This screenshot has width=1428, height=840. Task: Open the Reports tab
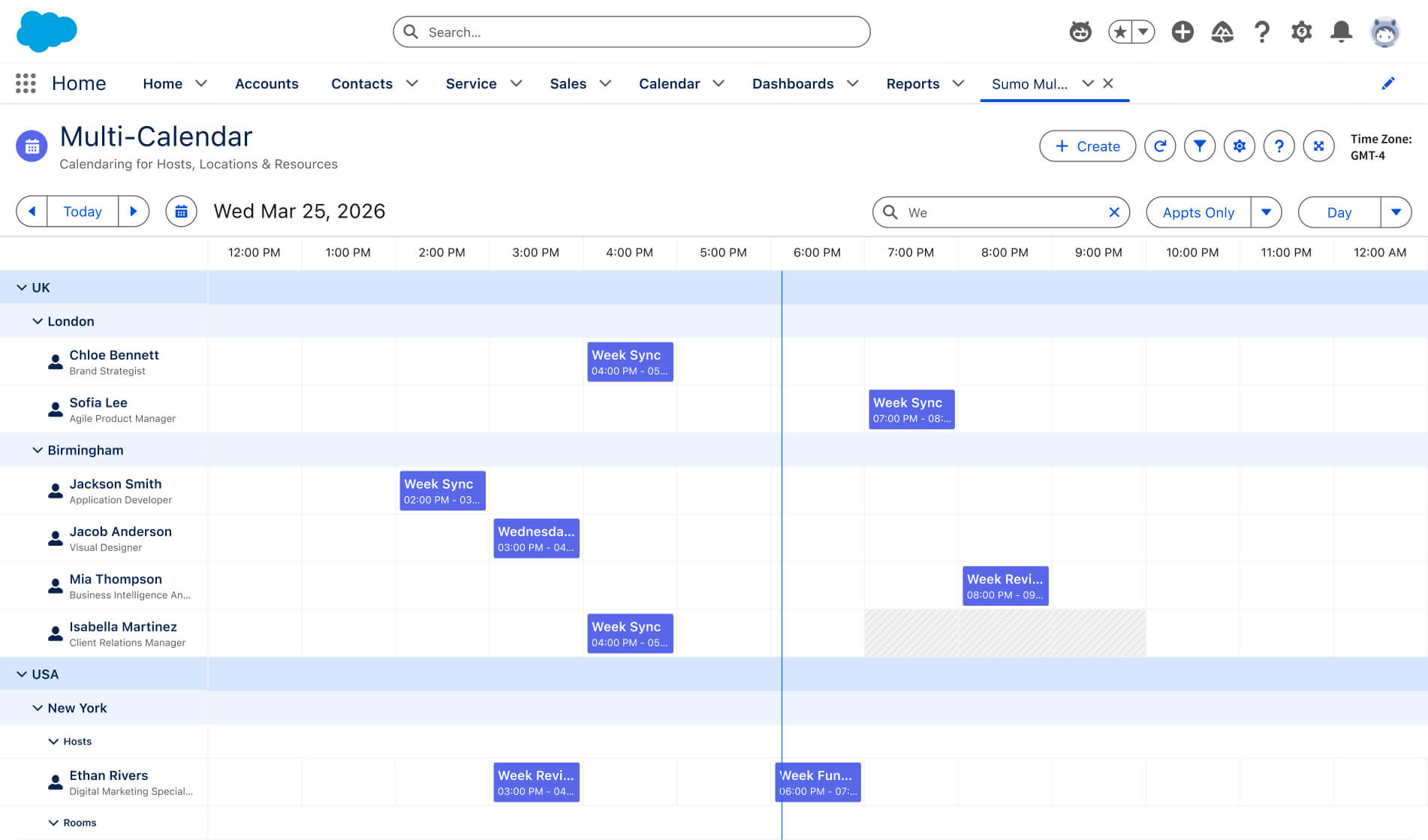[913, 83]
